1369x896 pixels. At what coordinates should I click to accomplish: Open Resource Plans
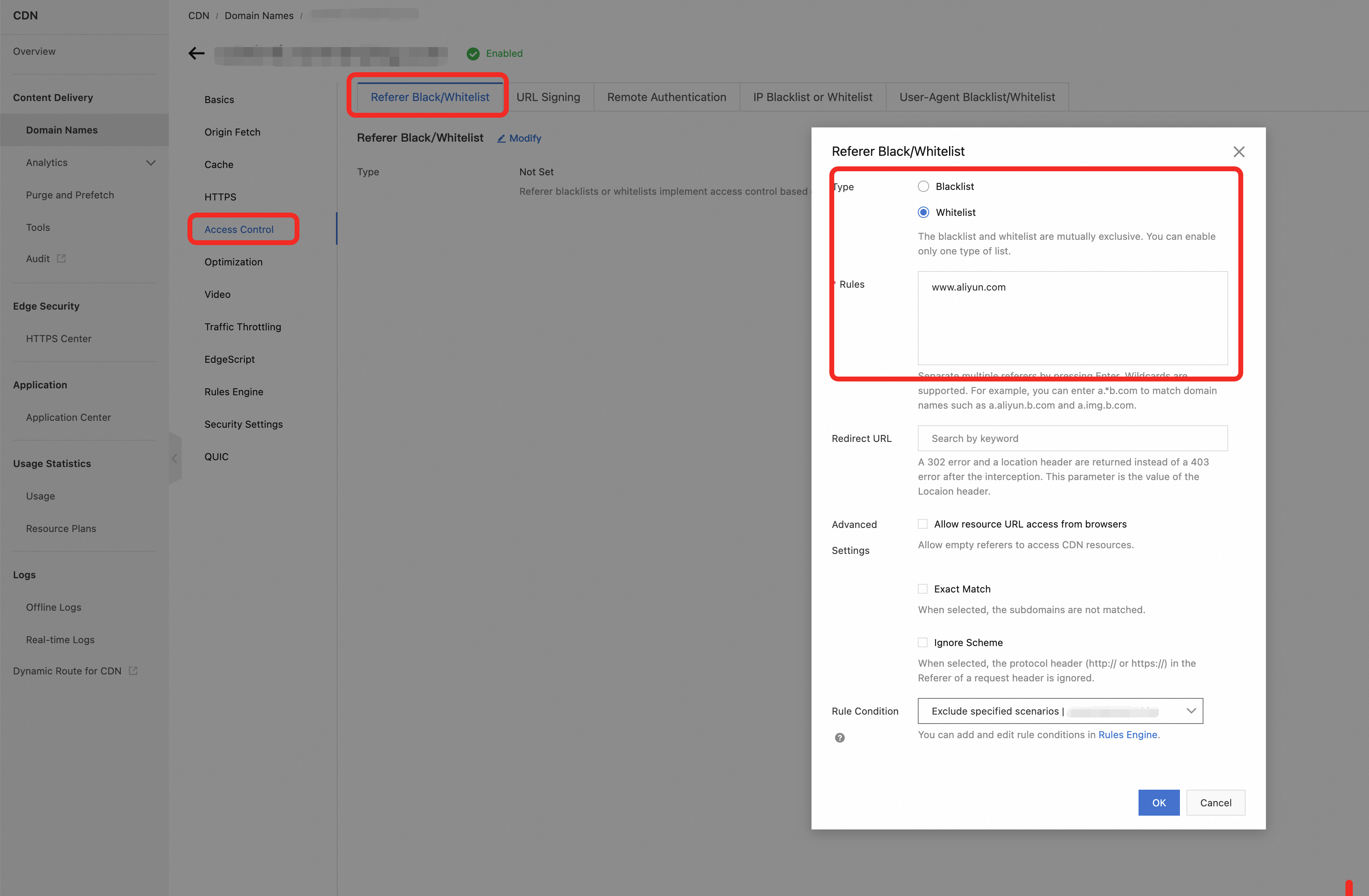[61, 529]
